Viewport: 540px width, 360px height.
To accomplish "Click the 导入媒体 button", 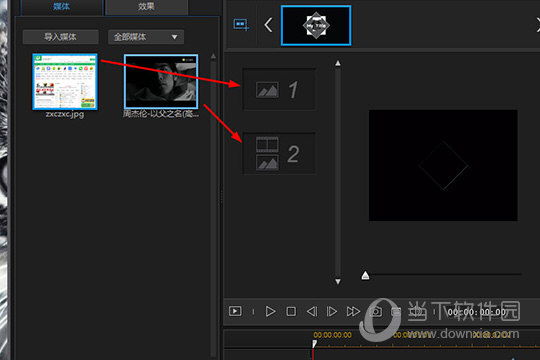I will coord(61,37).
